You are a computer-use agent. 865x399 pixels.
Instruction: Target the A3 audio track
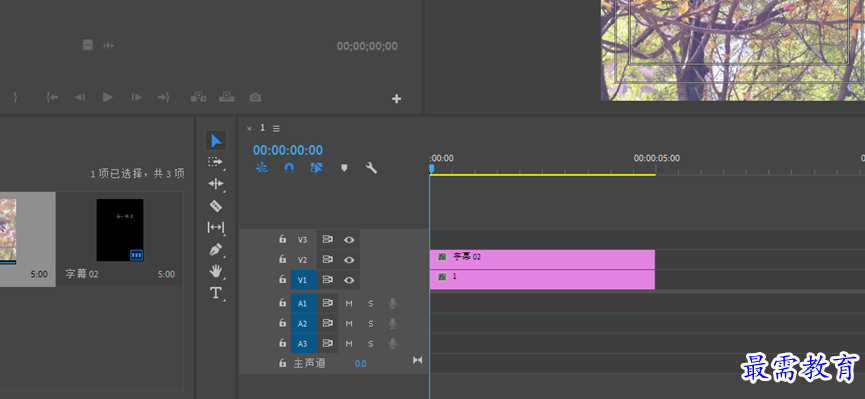pos(302,343)
